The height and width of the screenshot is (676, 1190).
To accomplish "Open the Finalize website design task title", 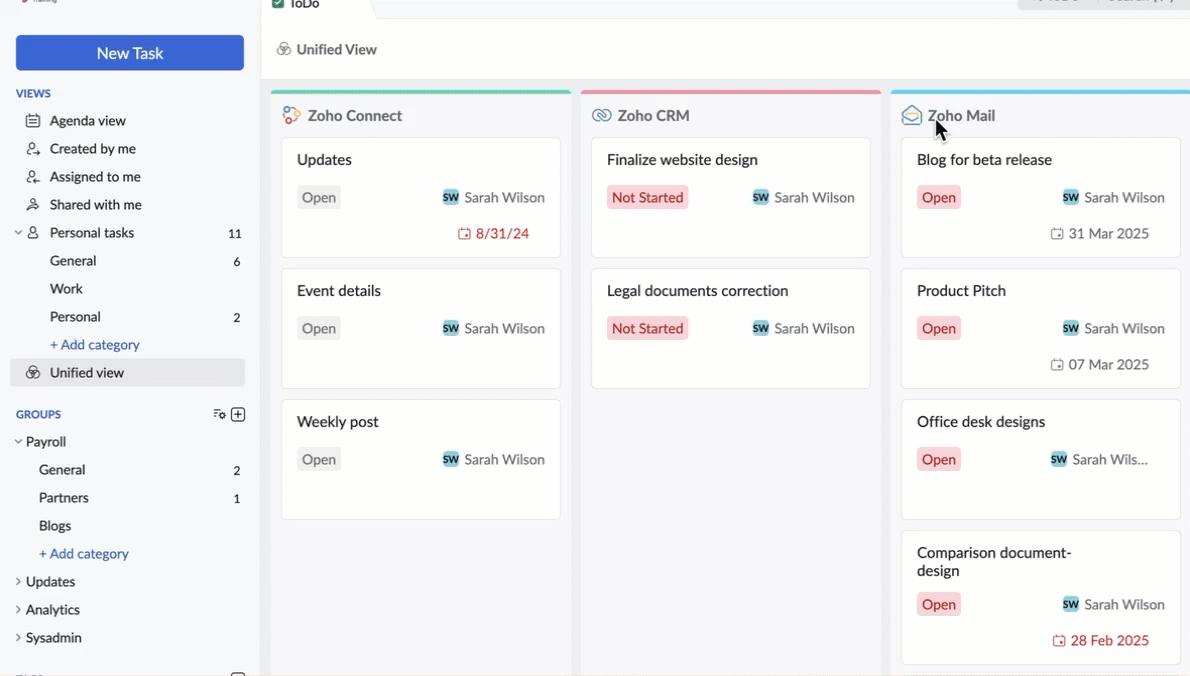I will [682, 160].
